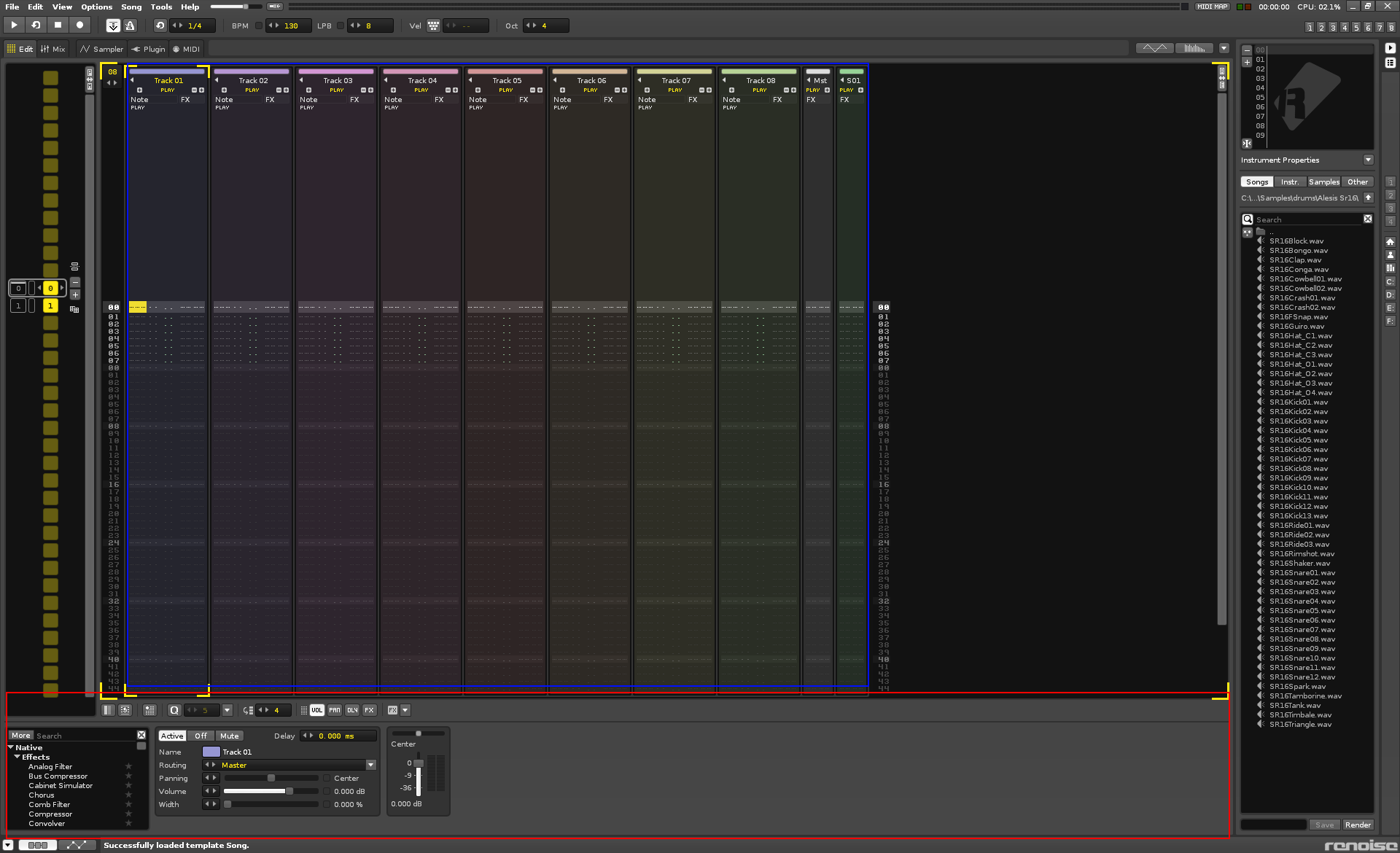
Task: Select the Other browser tab
Action: 1358,182
